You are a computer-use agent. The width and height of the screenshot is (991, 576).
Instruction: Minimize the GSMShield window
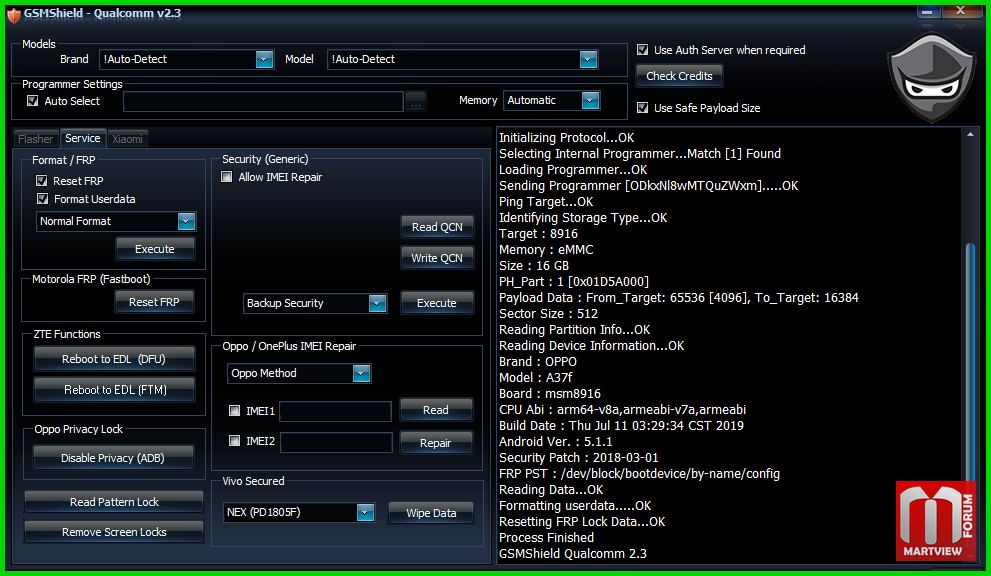[x=927, y=11]
